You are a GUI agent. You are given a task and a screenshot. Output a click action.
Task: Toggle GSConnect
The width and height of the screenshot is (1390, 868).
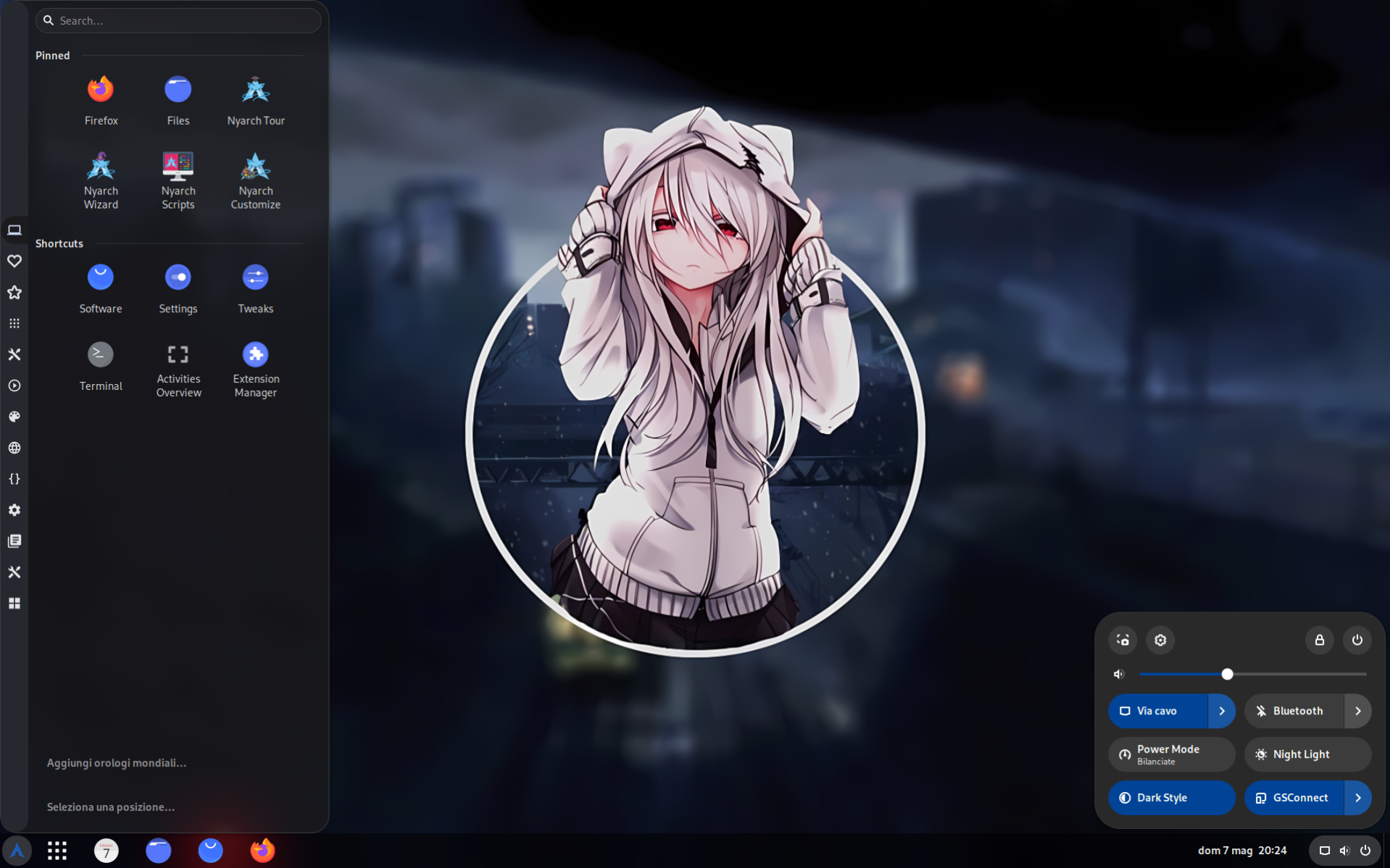pyautogui.click(x=1294, y=798)
